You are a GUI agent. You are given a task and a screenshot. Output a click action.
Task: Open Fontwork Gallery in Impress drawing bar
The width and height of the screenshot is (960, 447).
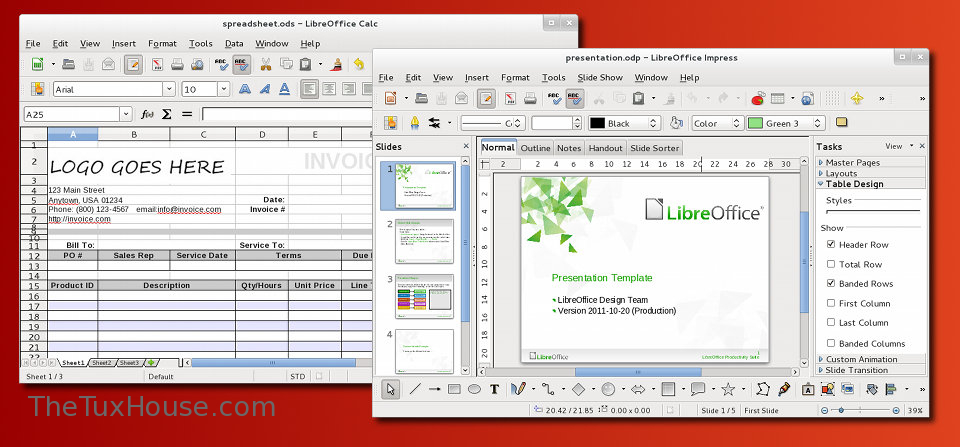point(808,389)
